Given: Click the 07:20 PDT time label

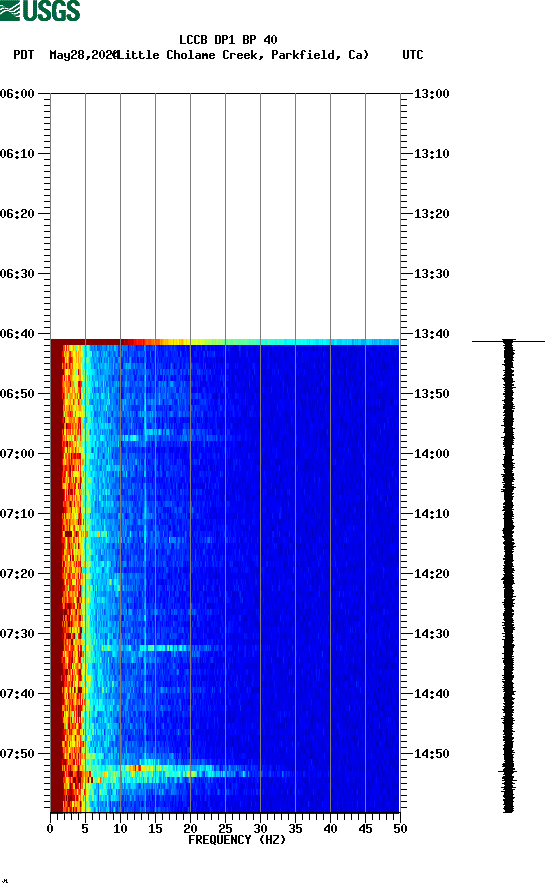Looking at the screenshot, I should 18,574.
